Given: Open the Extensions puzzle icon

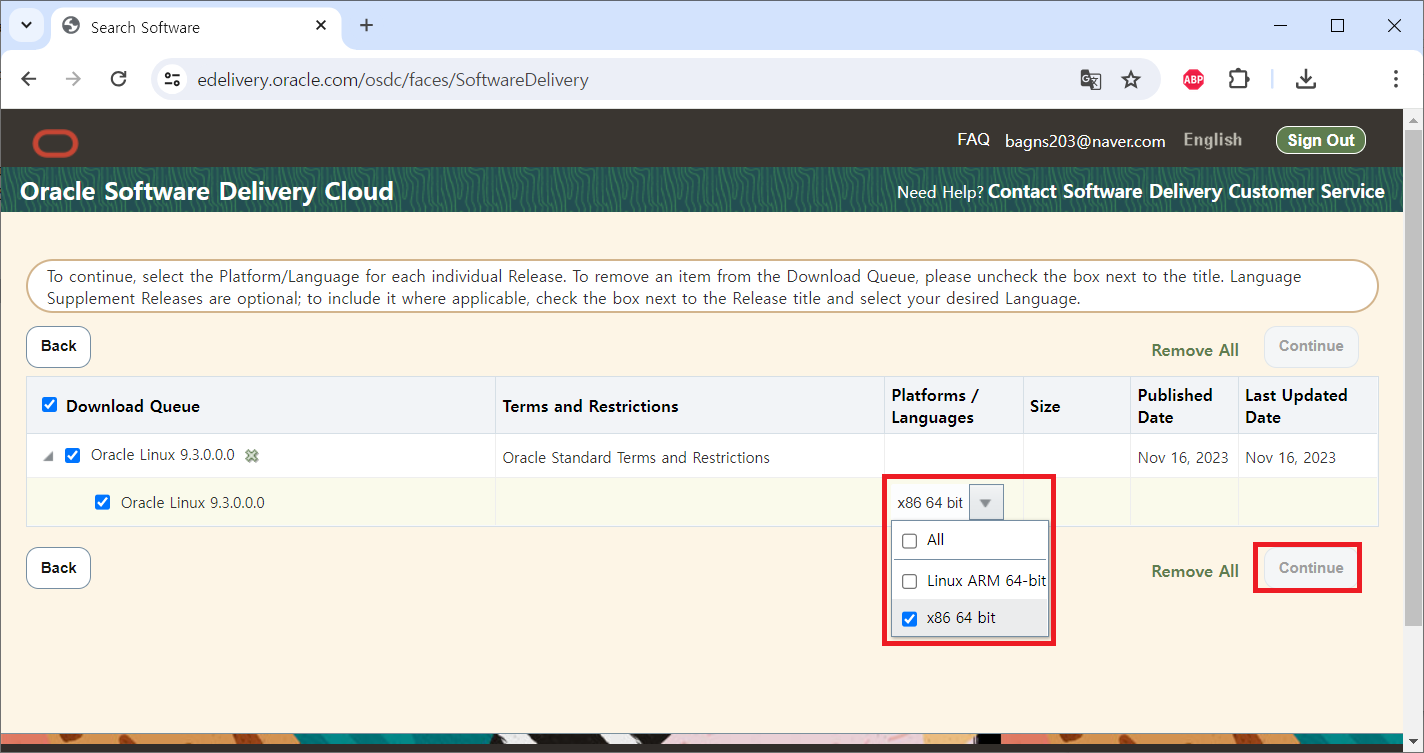Looking at the screenshot, I should (x=1239, y=79).
